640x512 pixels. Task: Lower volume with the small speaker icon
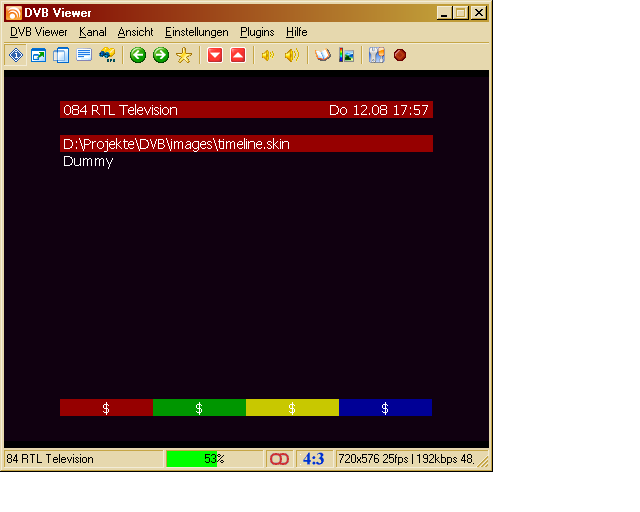pyautogui.click(x=268, y=55)
